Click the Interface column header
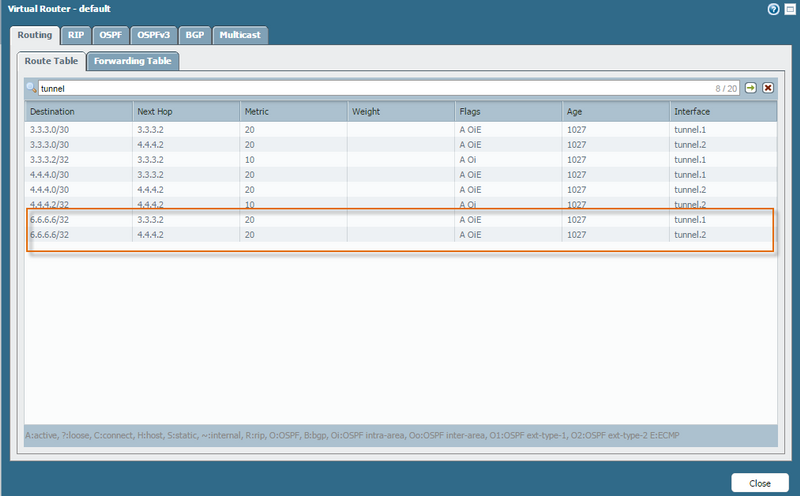The image size is (800, 496). [721, 111]
